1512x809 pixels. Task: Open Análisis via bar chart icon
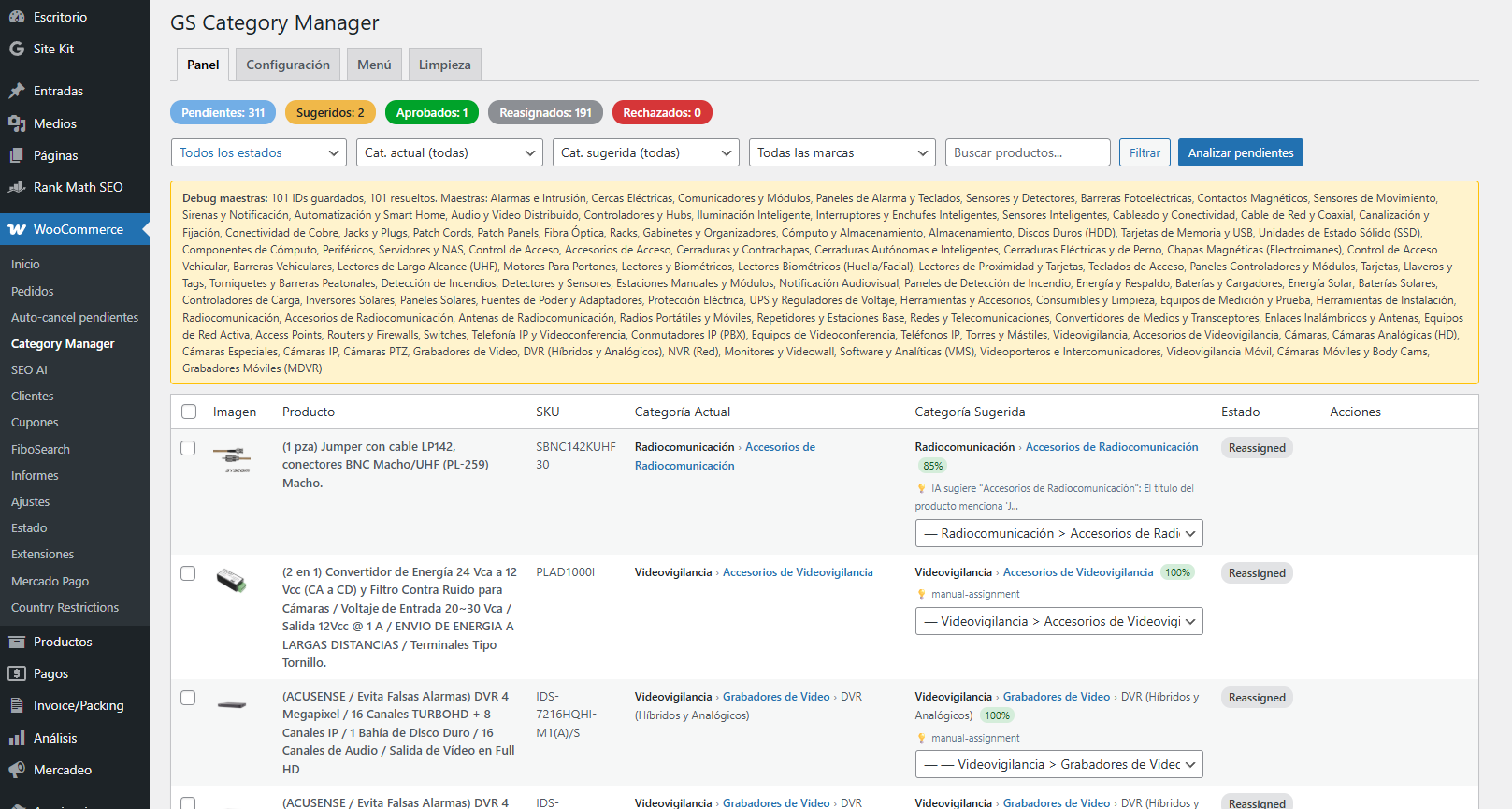[17, 738]
